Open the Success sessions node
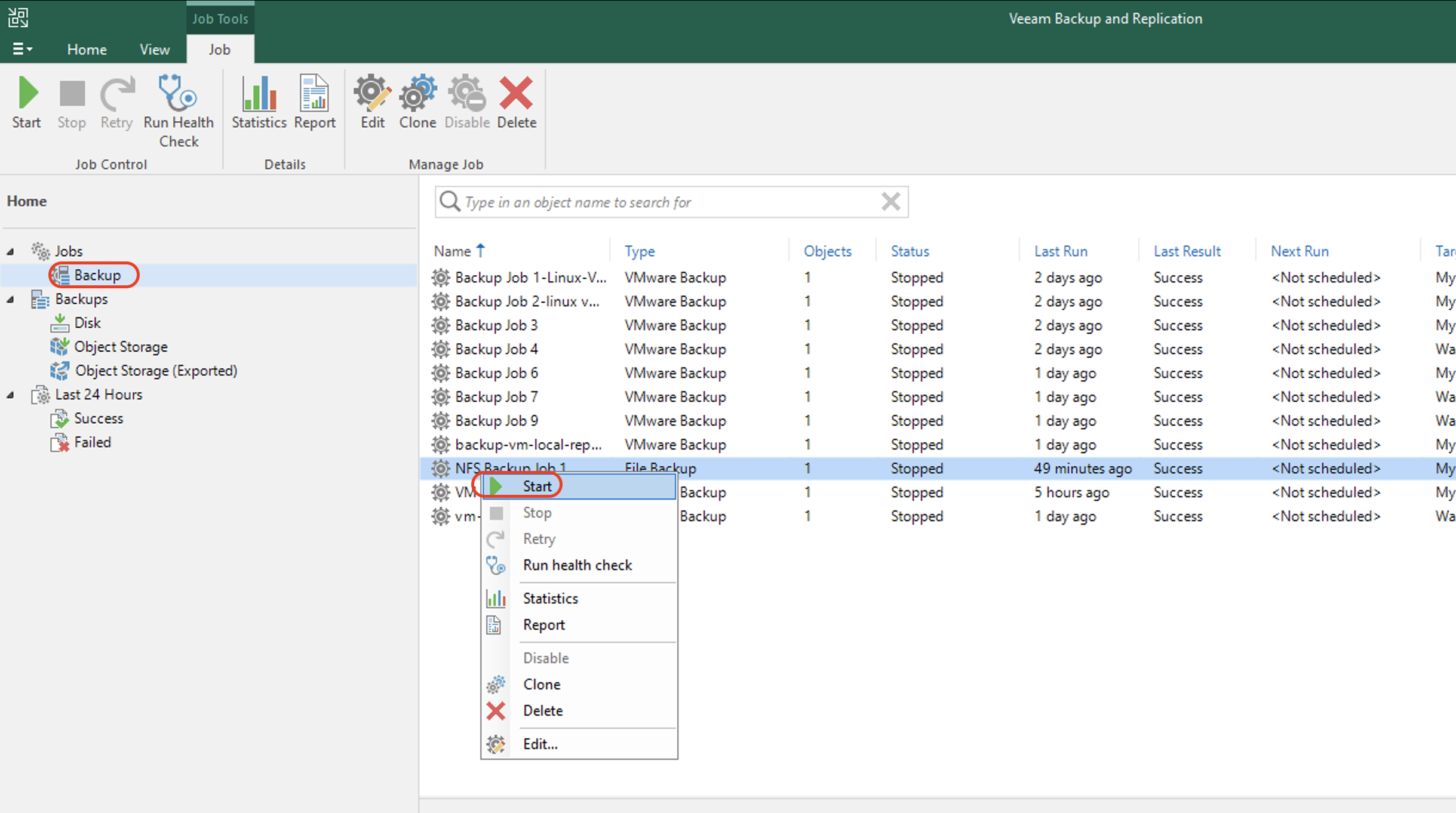The image size is (1456, 813). 99,418
